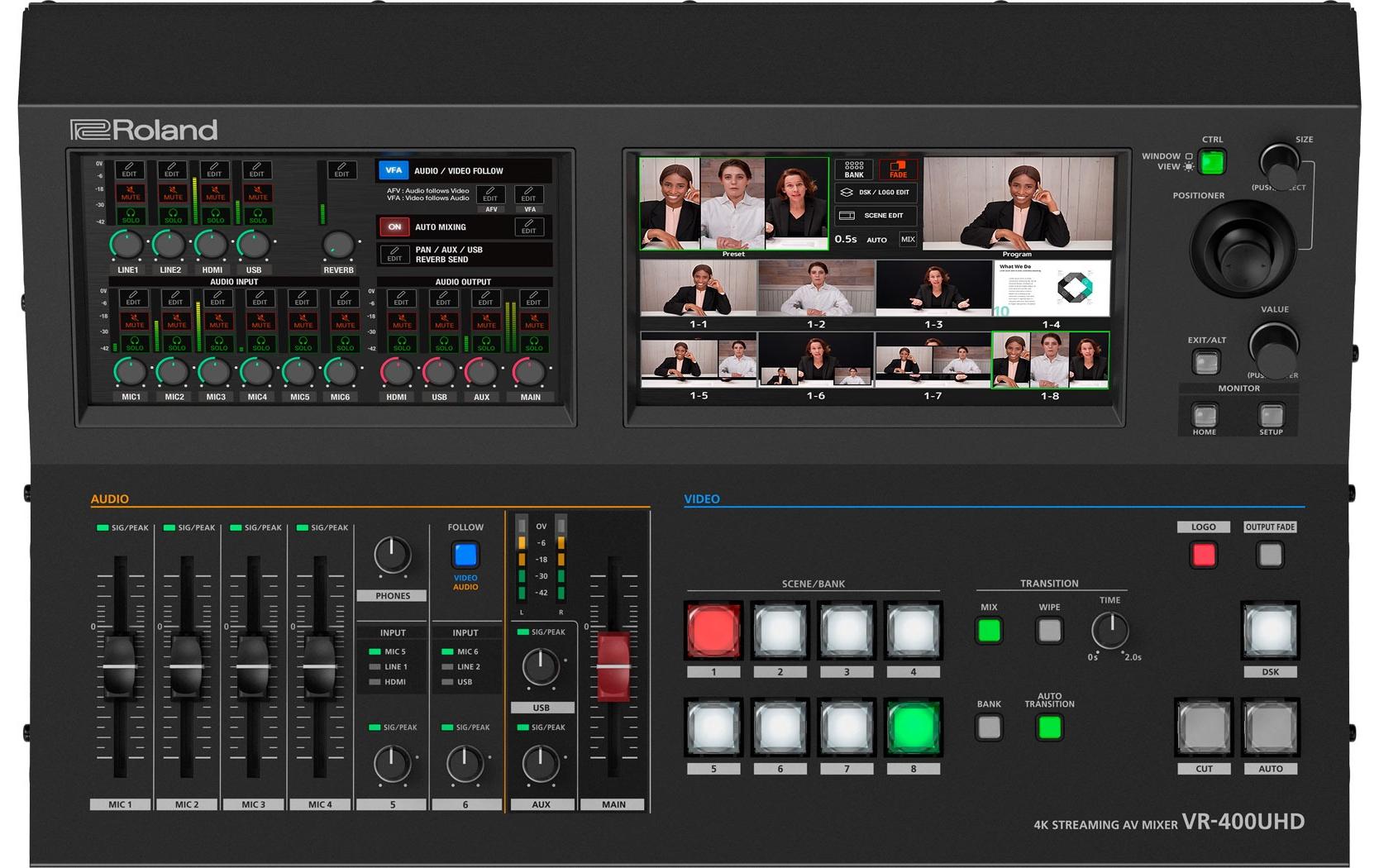Push the HOME monitor button
The image size is (1379, 868).
point(1205,414)
